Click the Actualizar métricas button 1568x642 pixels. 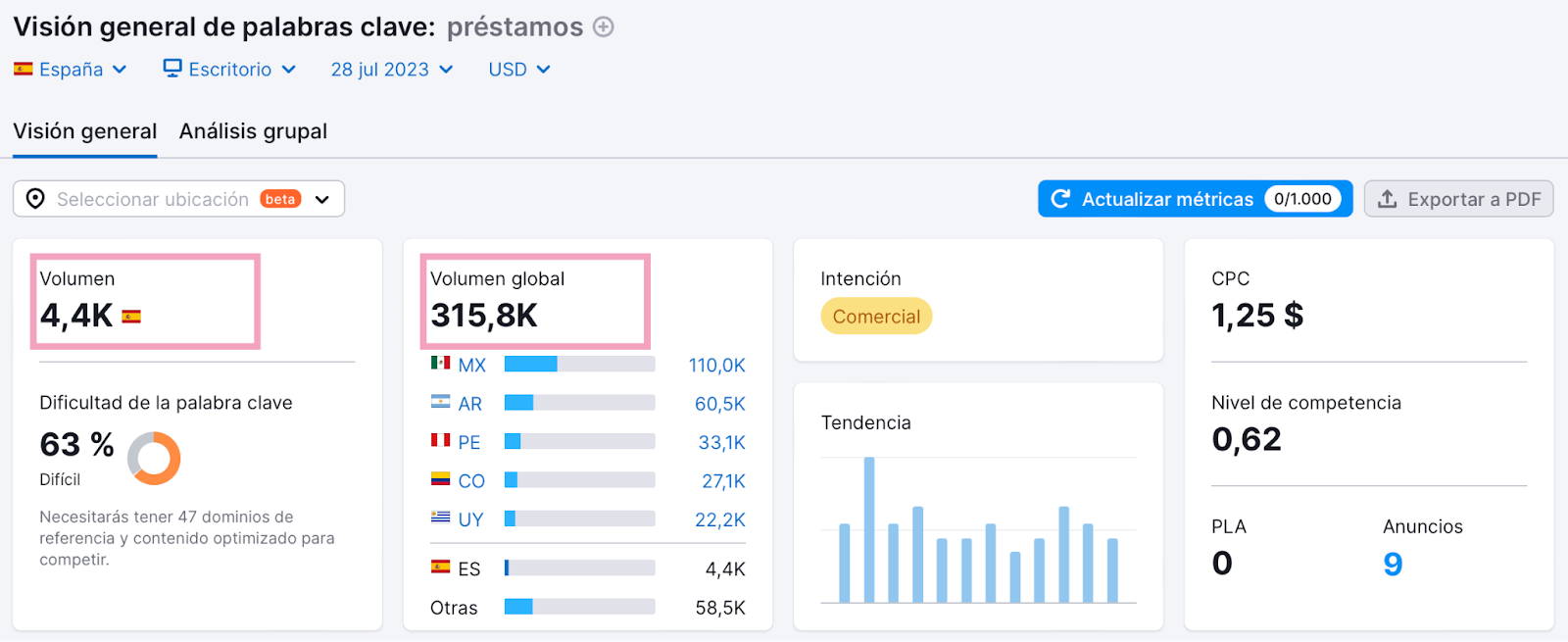pos(1195,199)
